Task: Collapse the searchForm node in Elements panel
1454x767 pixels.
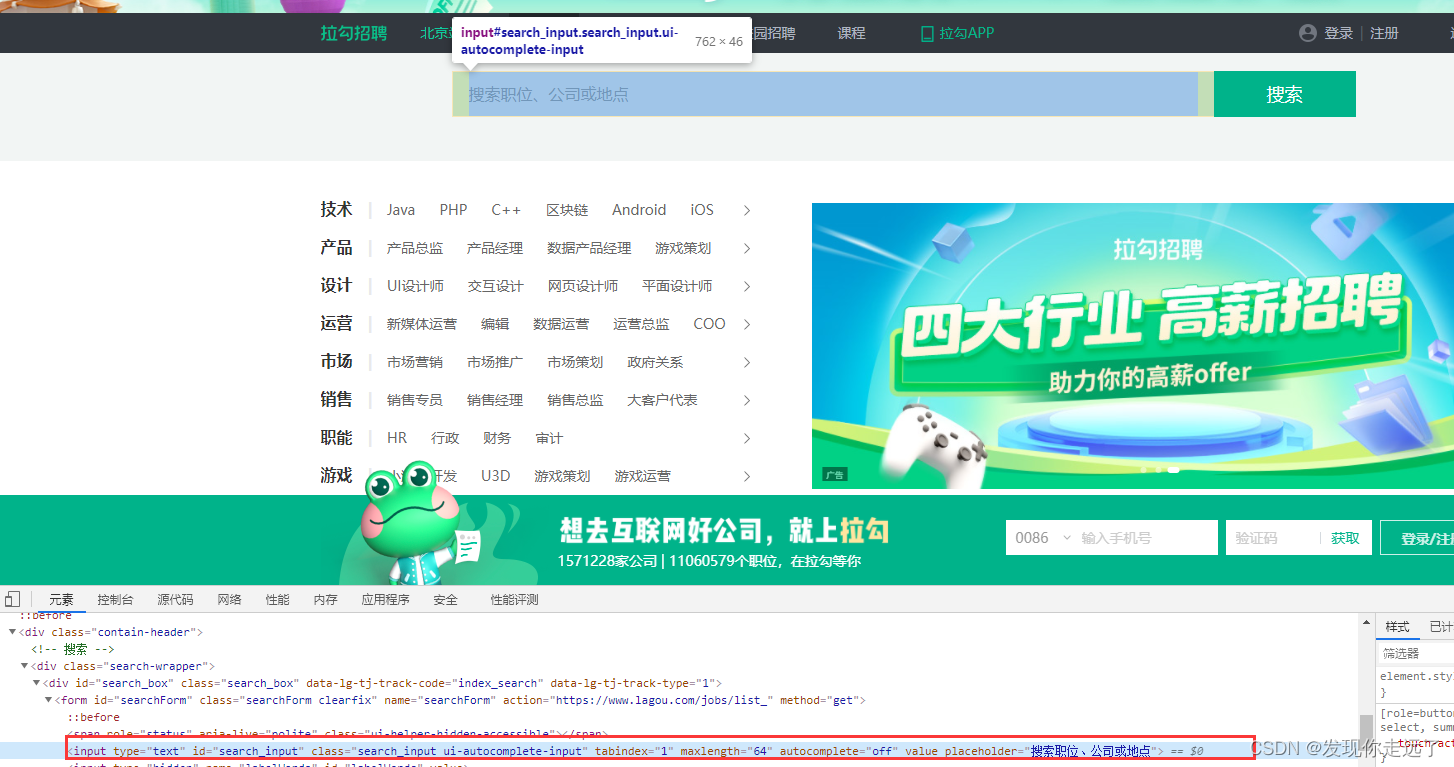Action: coord(48,699)
